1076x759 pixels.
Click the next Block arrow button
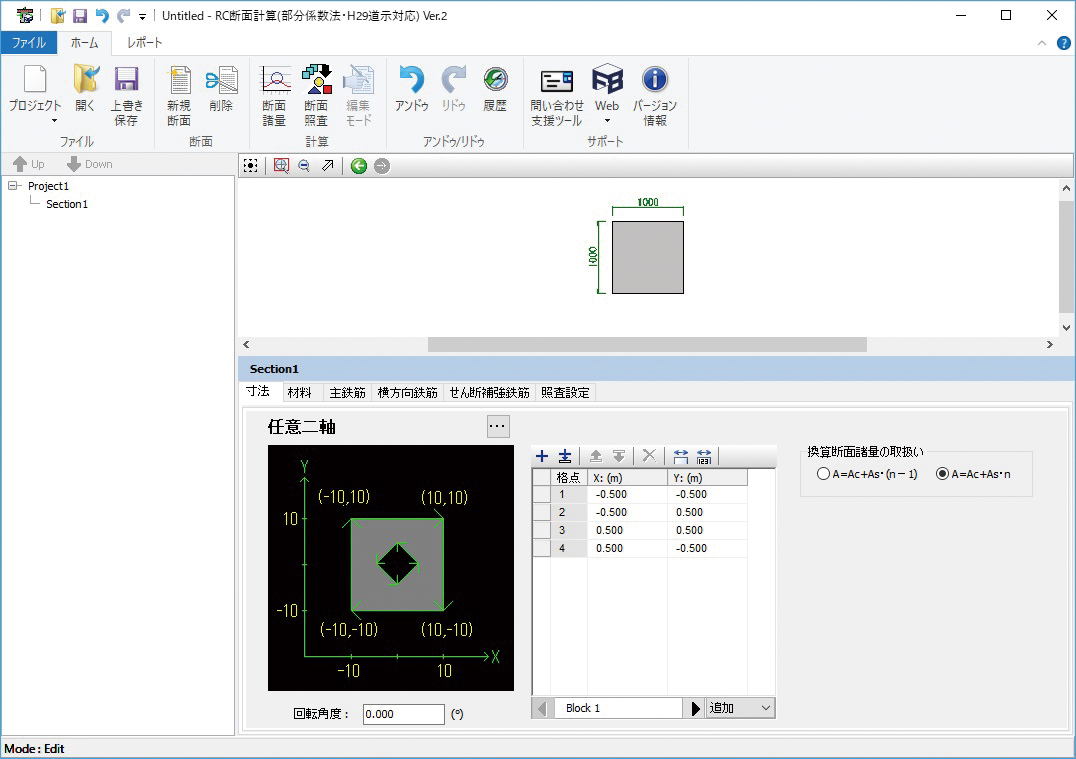(694, 708)
